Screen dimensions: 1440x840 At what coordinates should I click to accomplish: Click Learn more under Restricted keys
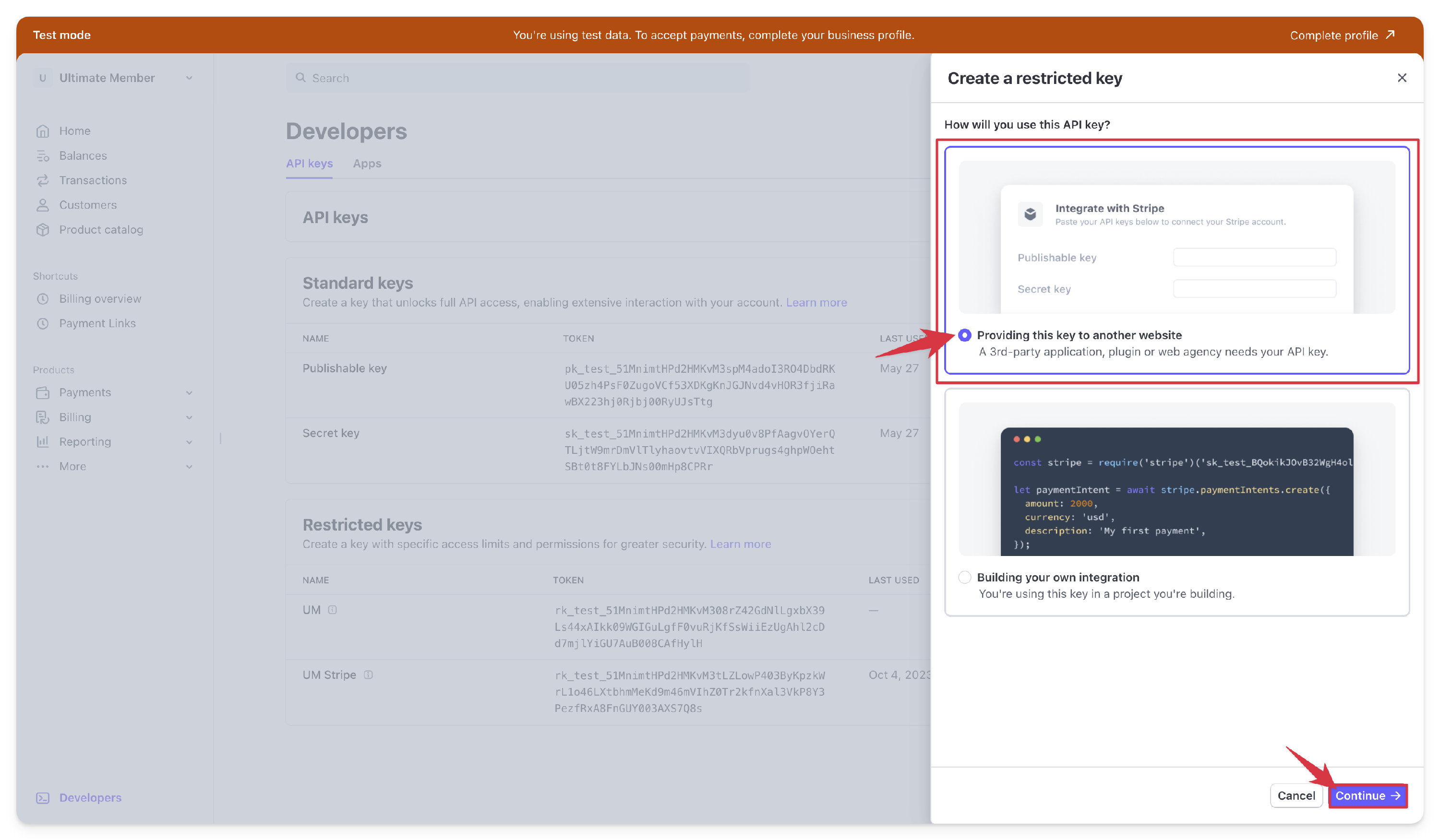(x=740, y=544)
